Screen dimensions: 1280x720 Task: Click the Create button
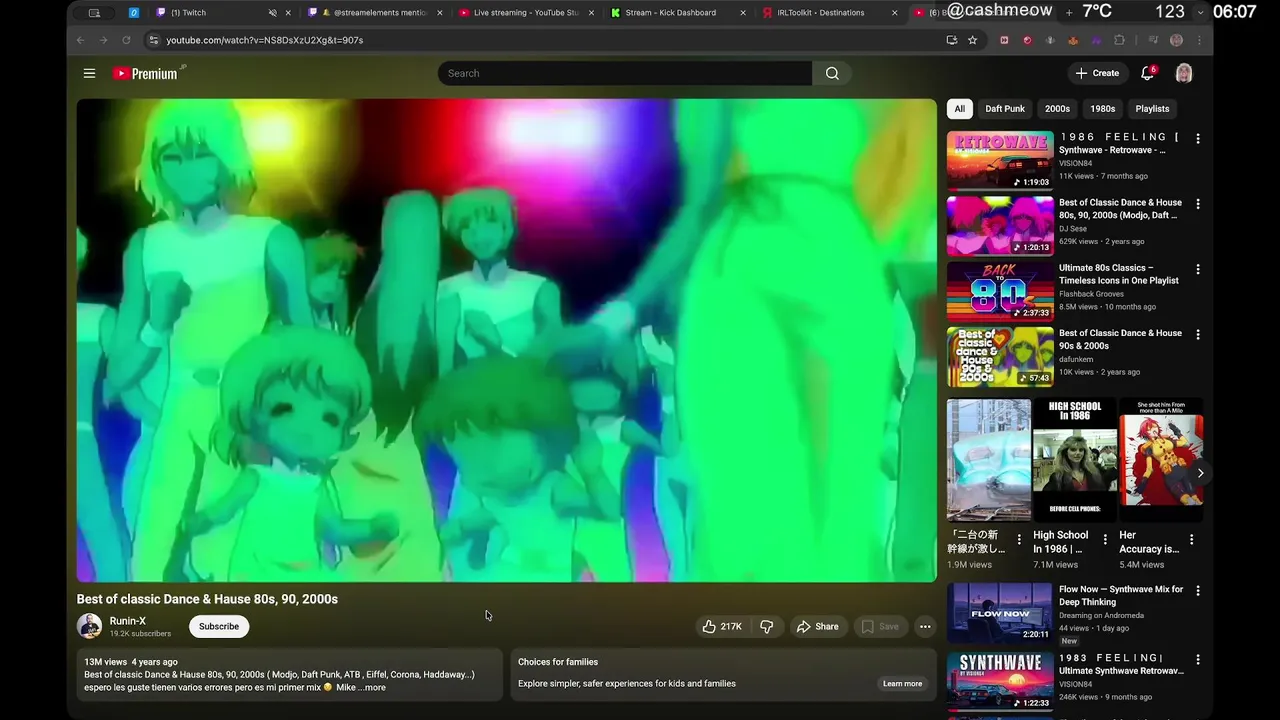(1097, 73)
